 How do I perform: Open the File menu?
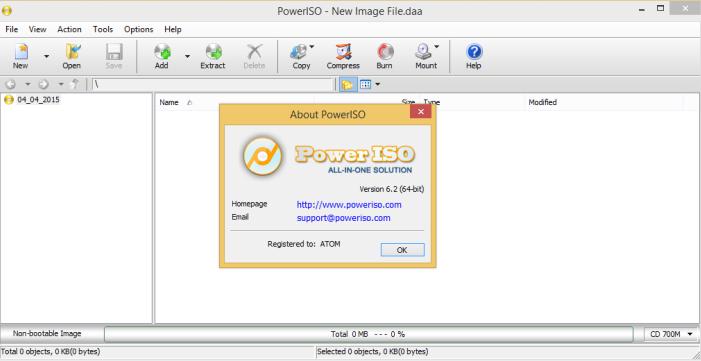pyautogui.click(x=12, y=30)
